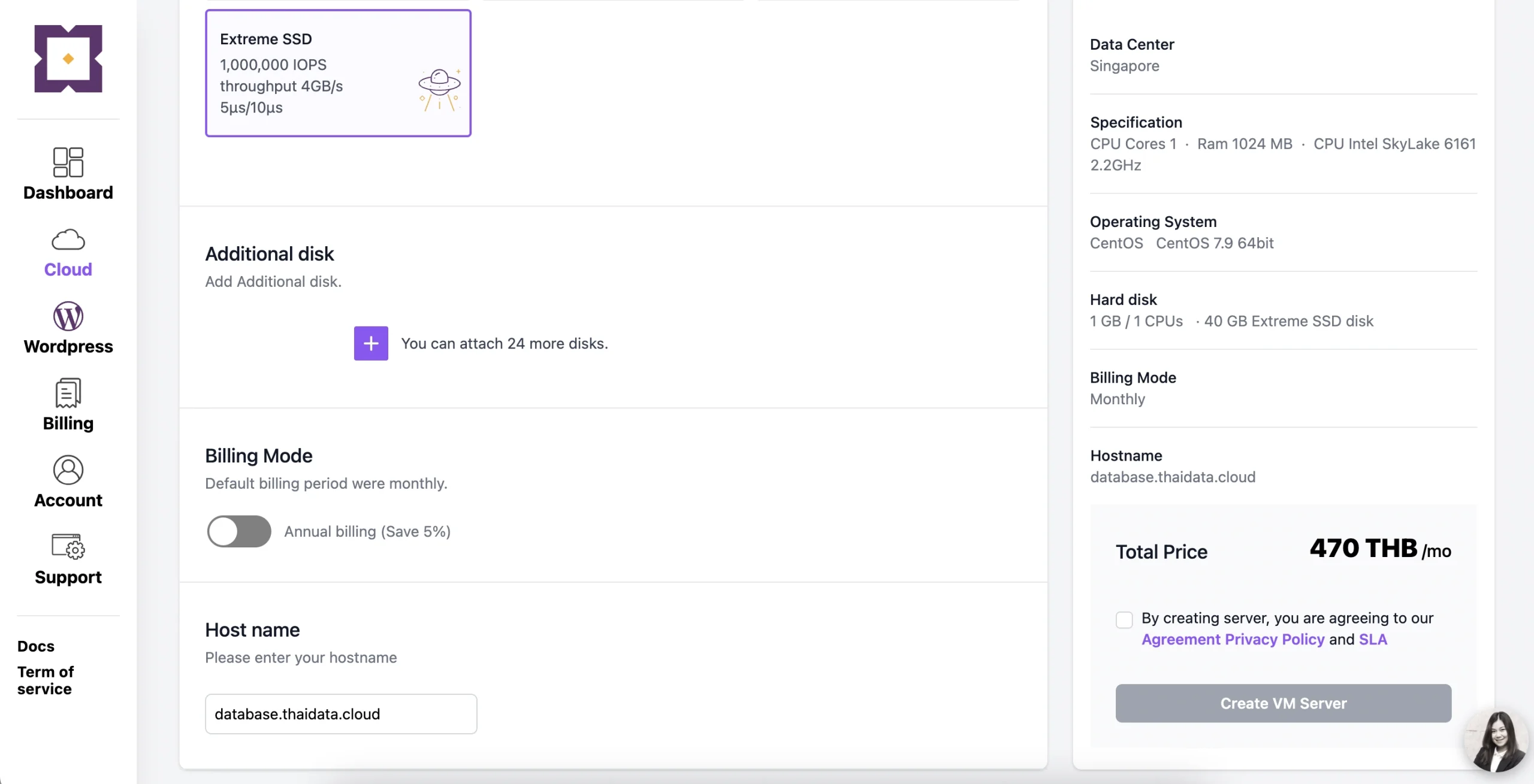The height and width of the screenshot is (784, 1534).
Task: Open the support chat avatar
Action: 1497,741
